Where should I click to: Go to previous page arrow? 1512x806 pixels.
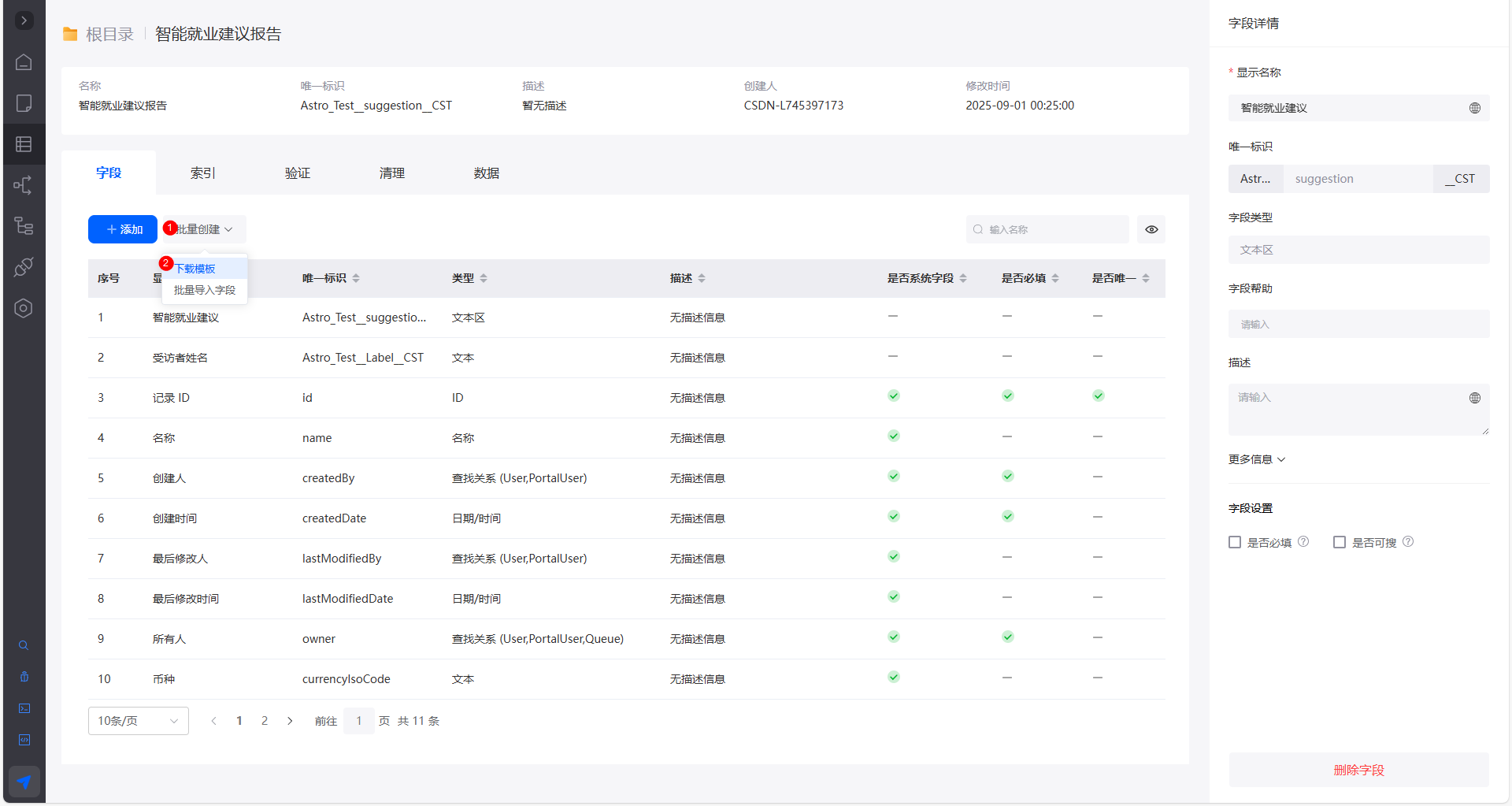[213, 721]
